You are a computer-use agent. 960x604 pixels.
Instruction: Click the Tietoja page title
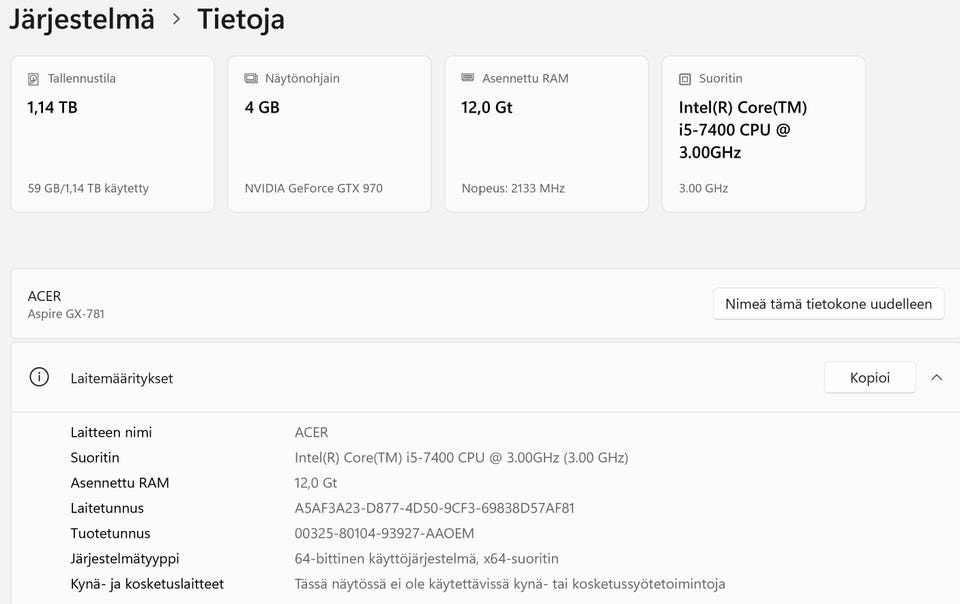click(241, 19)
